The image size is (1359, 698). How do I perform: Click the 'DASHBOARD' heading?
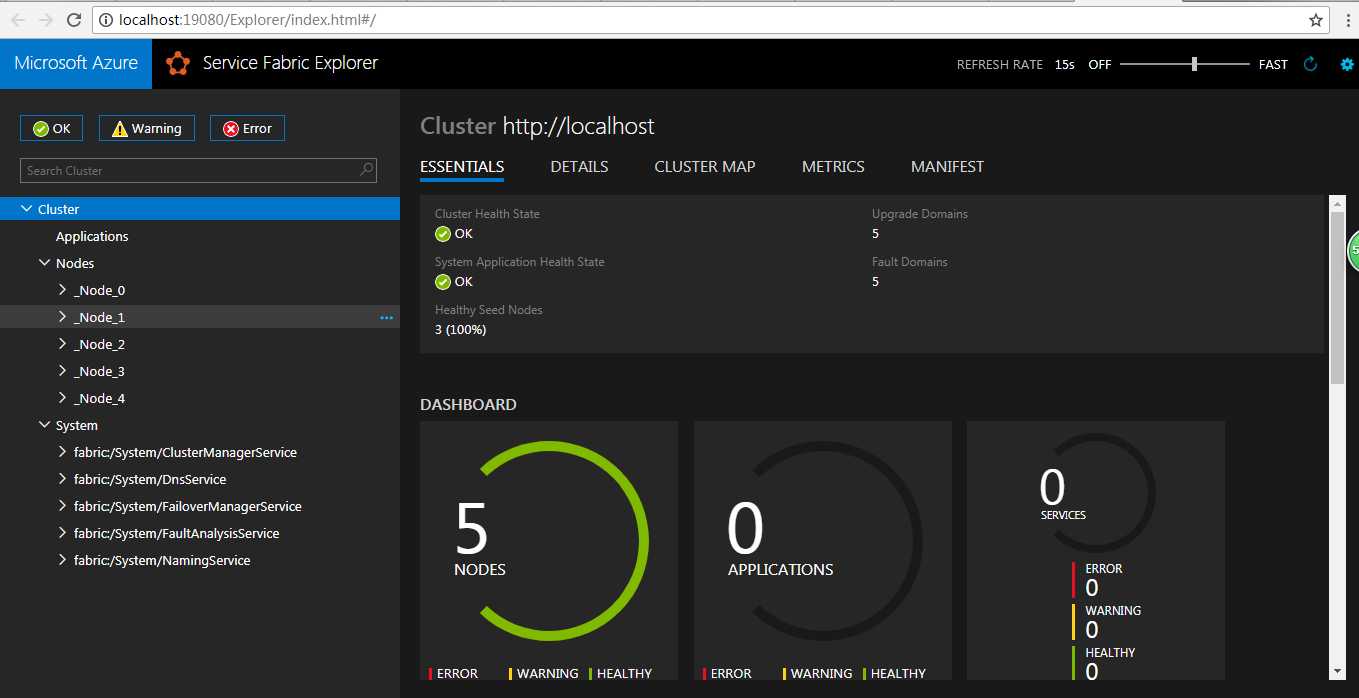click(468, 405)
